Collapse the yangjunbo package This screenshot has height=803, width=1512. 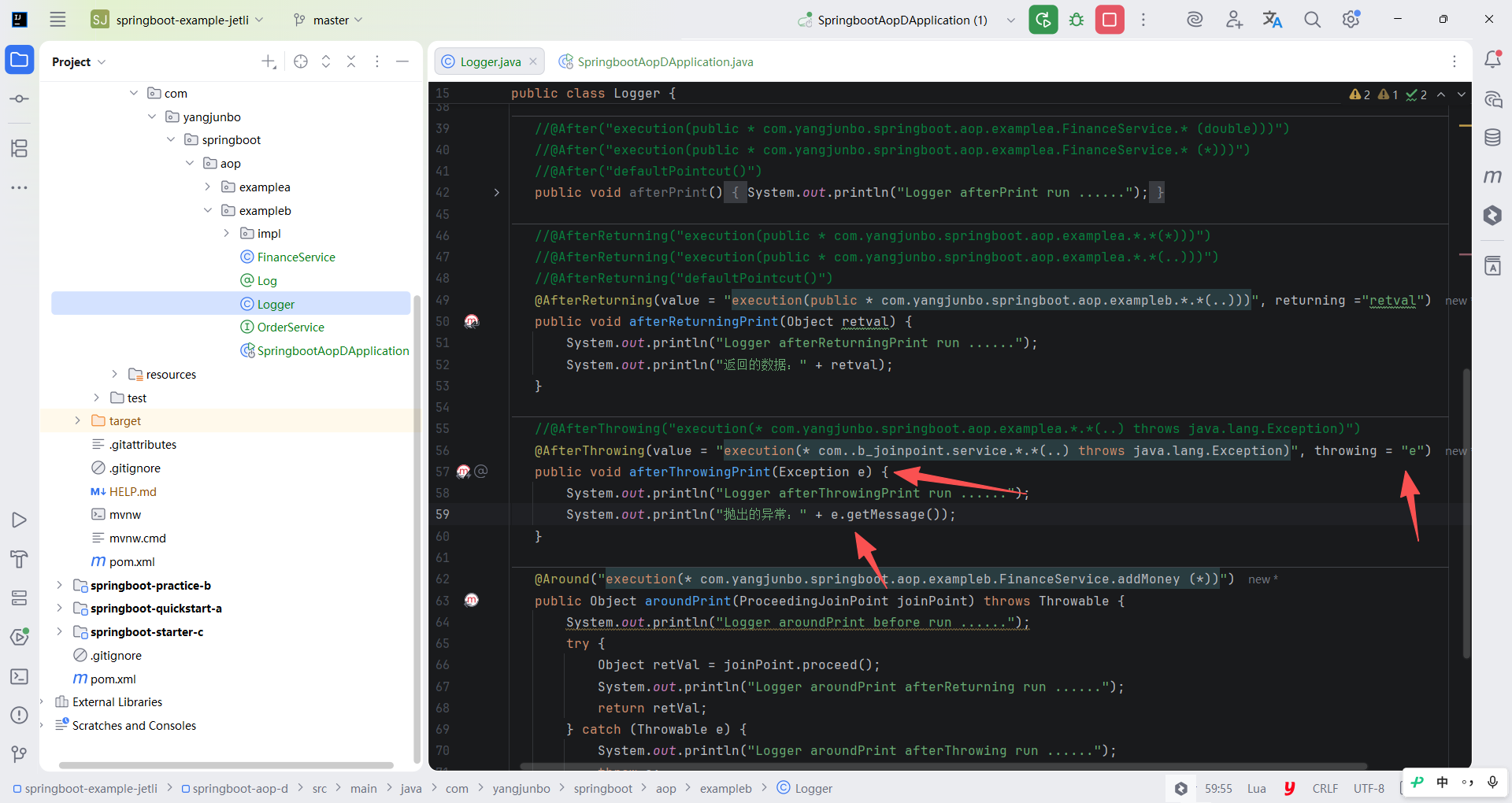click(x=152, y=117)
